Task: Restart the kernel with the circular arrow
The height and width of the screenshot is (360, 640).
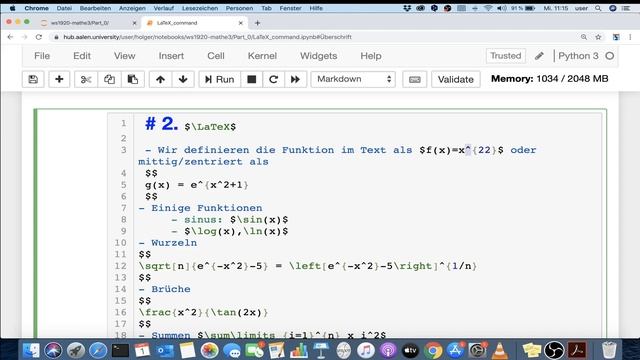Action: click(273, 79)
